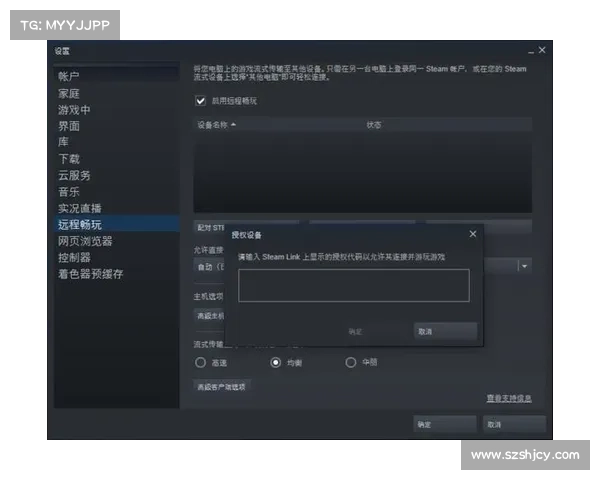
Task: Expand the direct connection dropdown arrow
Action: click(x=524, y=266)
